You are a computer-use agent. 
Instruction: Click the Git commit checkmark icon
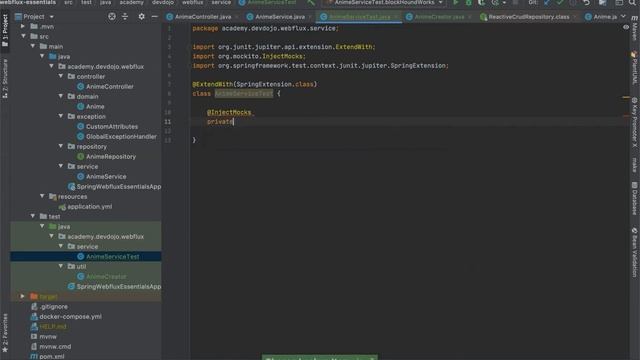click(x=560, y=3)
